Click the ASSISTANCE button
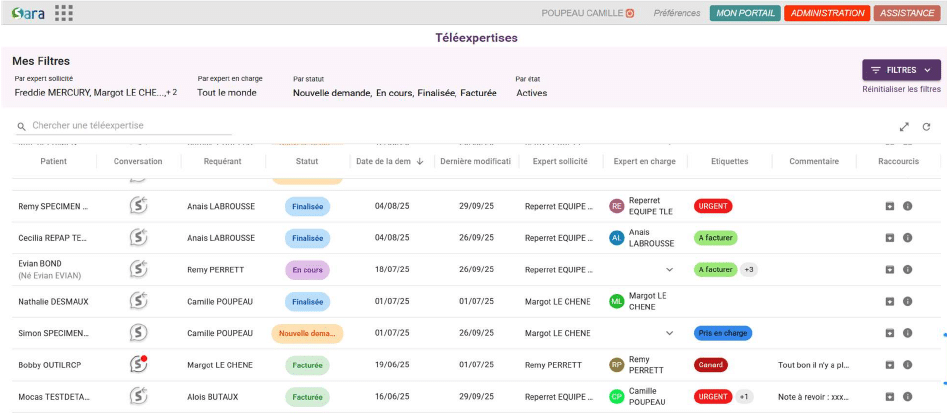 pyautogui.click(x=907, y=13)
